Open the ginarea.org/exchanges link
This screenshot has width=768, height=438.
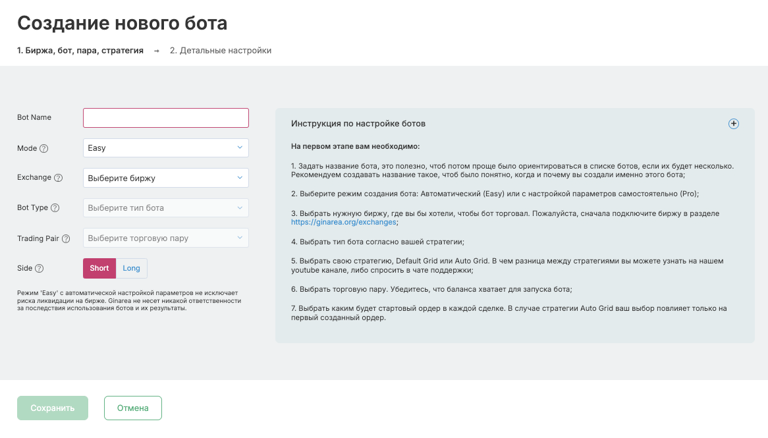343,222
